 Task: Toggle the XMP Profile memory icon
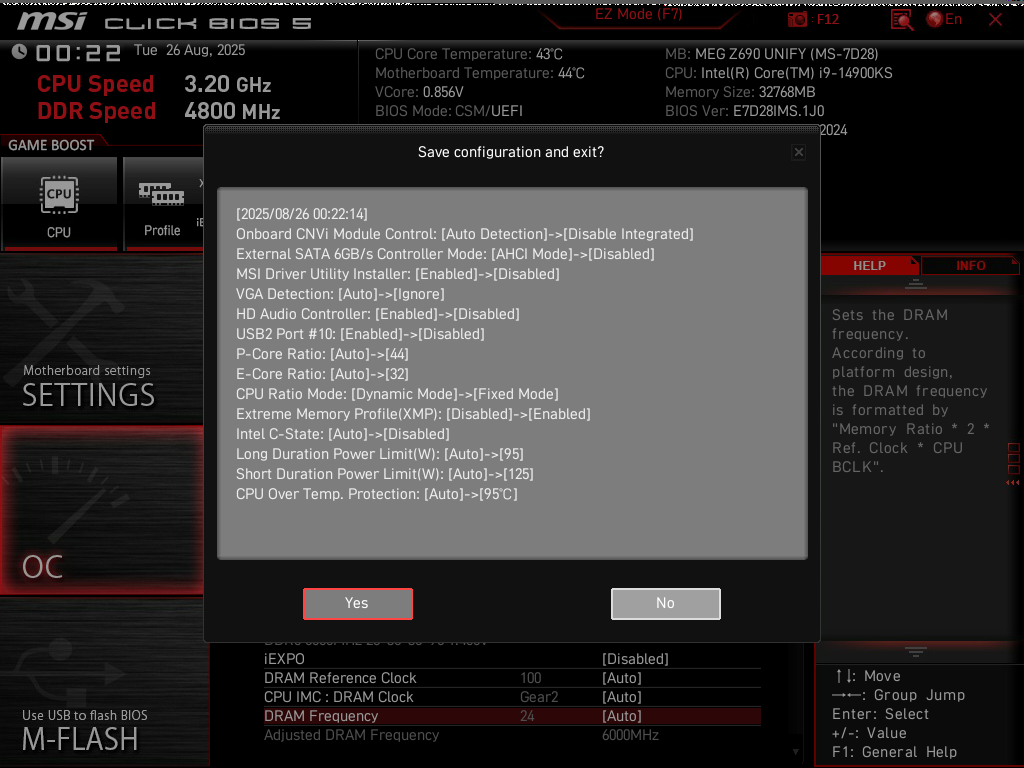click(x=163, y=204)
